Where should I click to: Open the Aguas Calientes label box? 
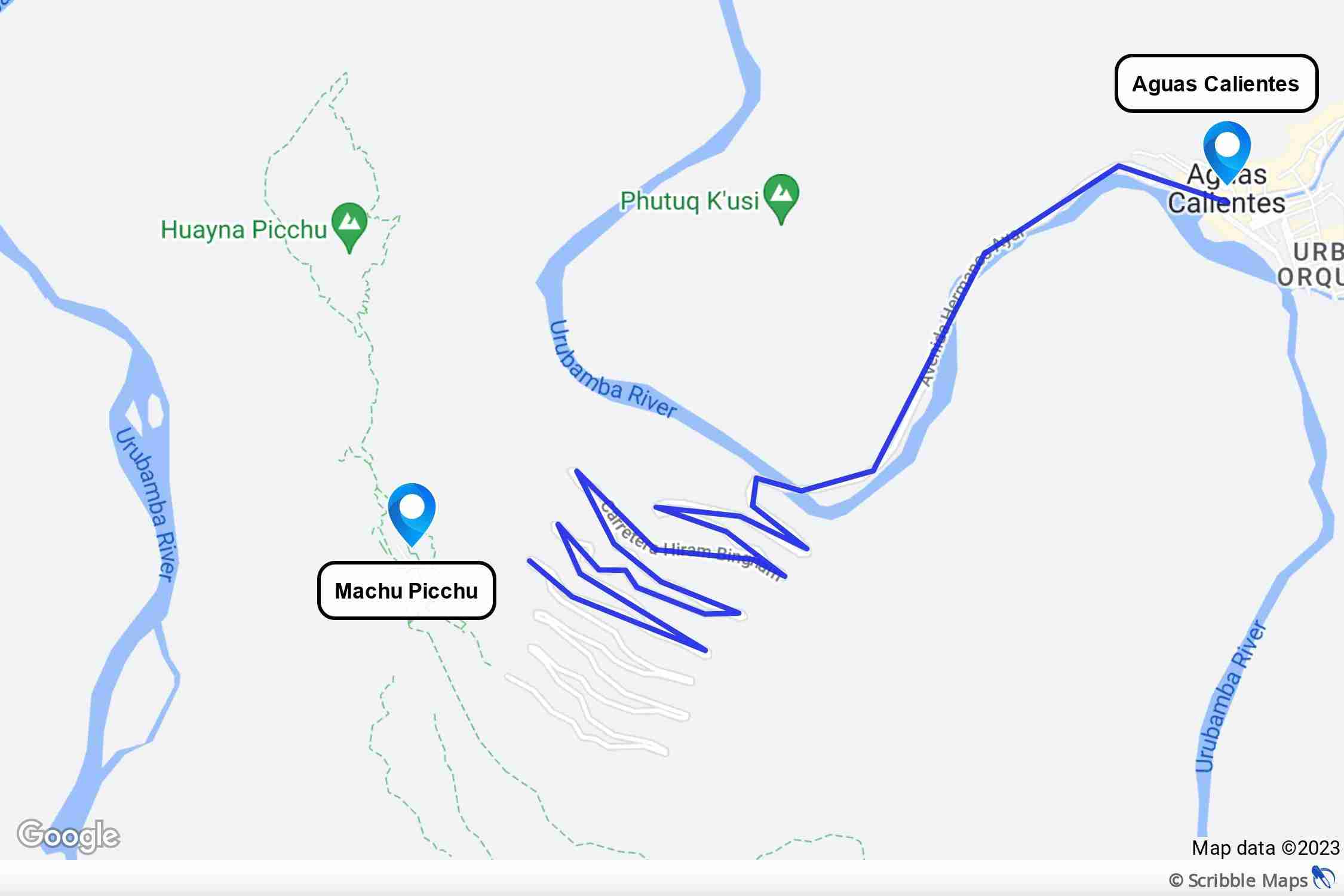(x=1216, y=84)
